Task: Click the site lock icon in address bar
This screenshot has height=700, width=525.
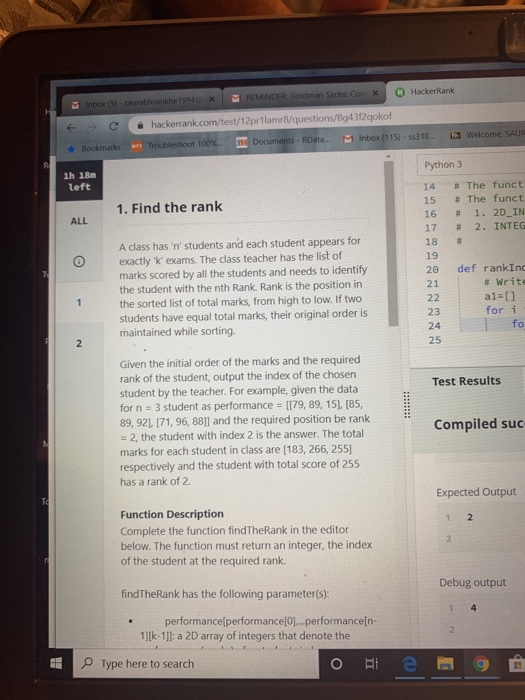Action: [x=140, y=125]
